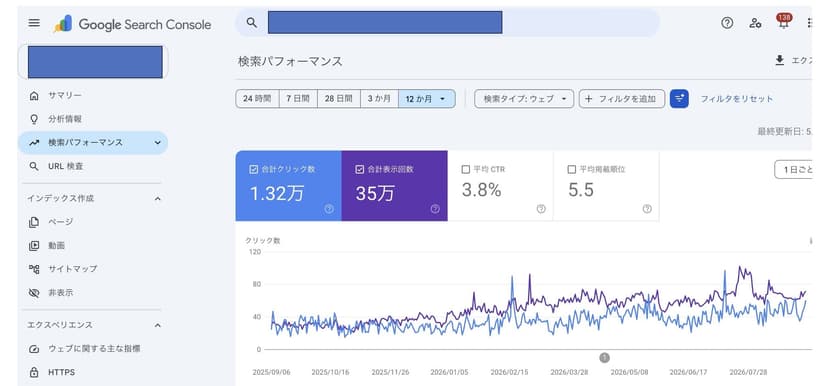Click the 検索パフォーマンス page heading
The height and width of the screenshot is (386, 832).
pos(290,61)
